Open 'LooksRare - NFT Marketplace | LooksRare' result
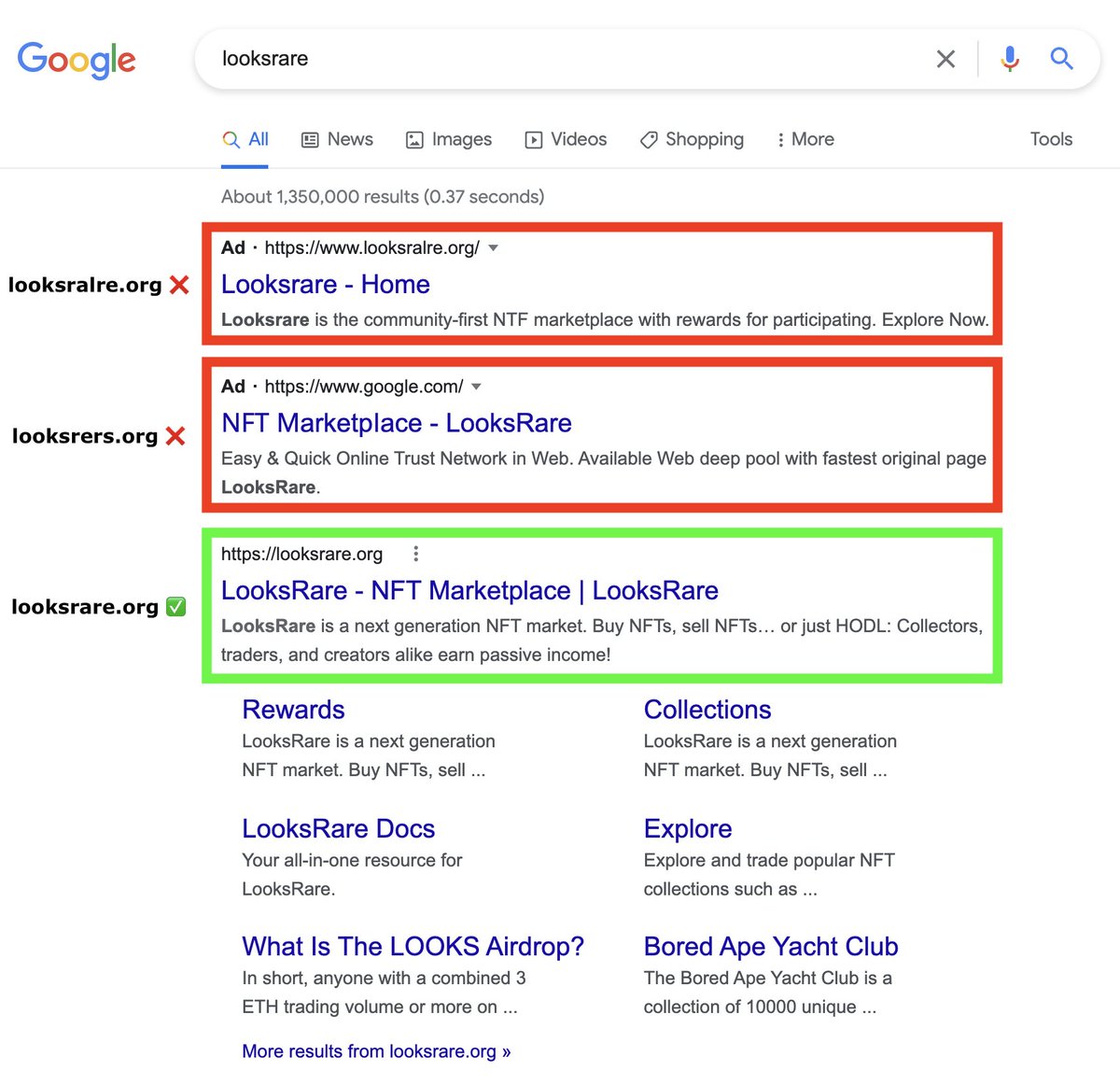Image resolution: width=1120 pixels, height=1085 pixels. click(x=469, y=590)
